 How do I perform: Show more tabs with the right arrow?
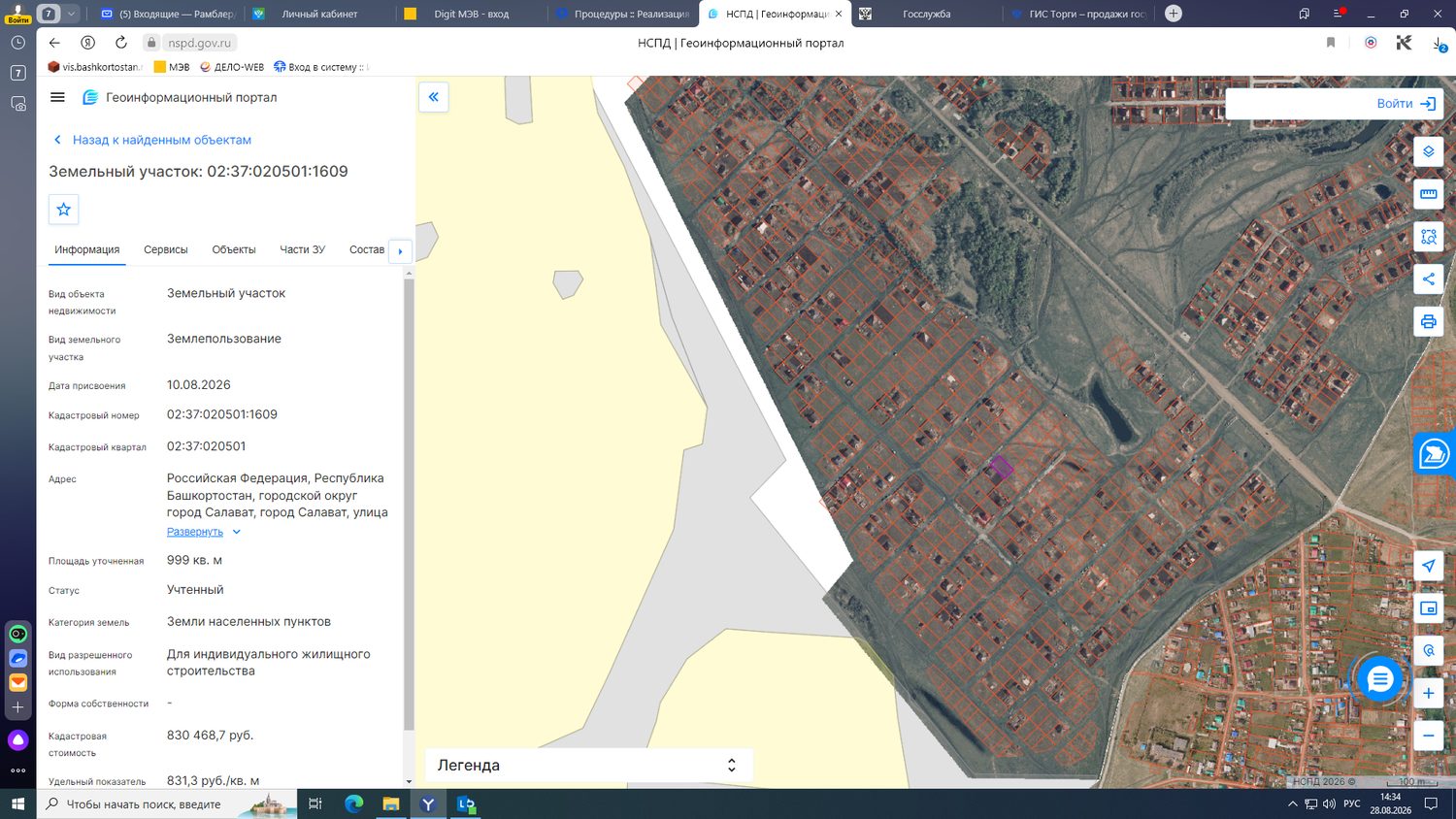pyautogui.click(x=400, y=251)
